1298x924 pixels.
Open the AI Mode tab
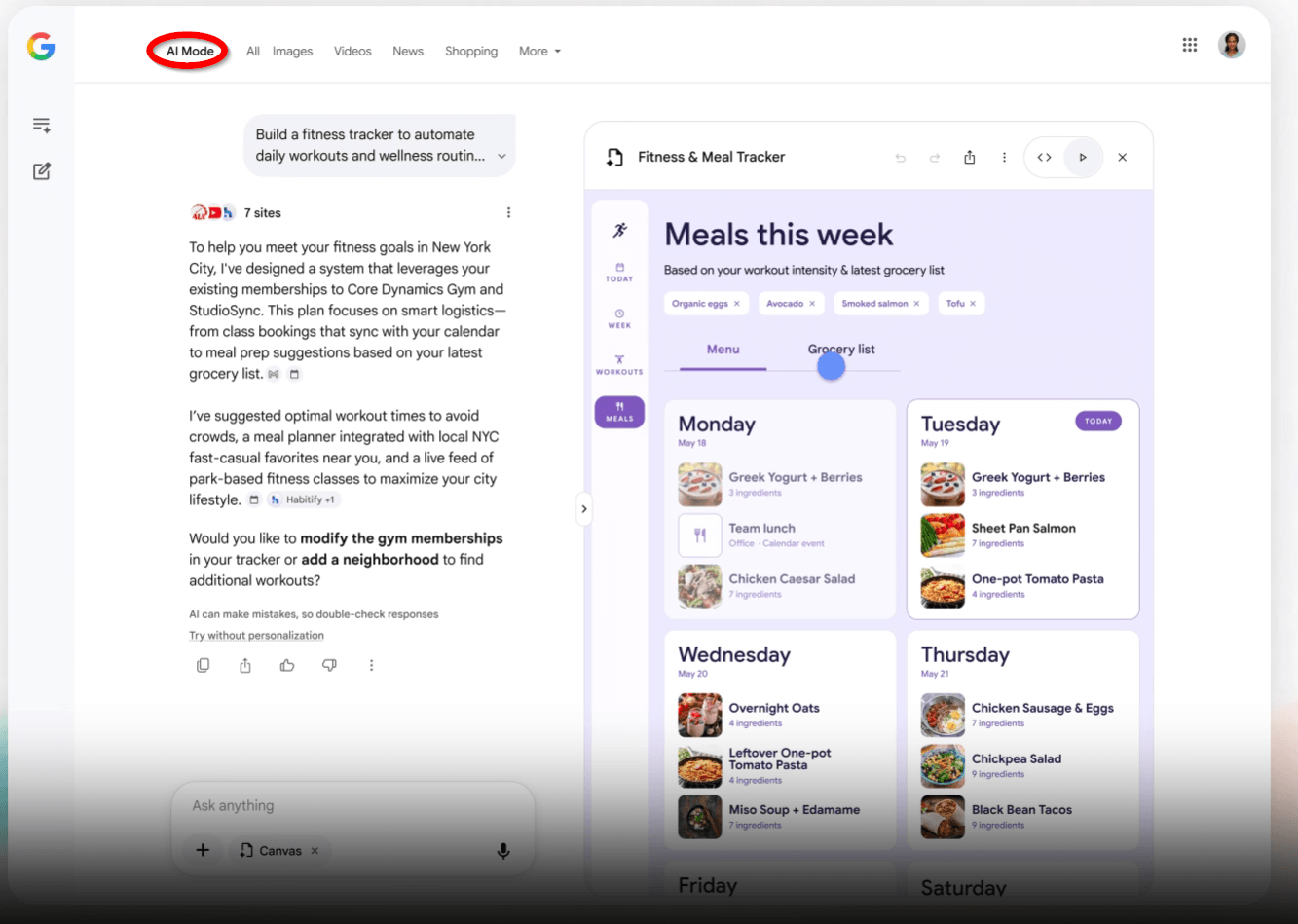coord(190,52)
